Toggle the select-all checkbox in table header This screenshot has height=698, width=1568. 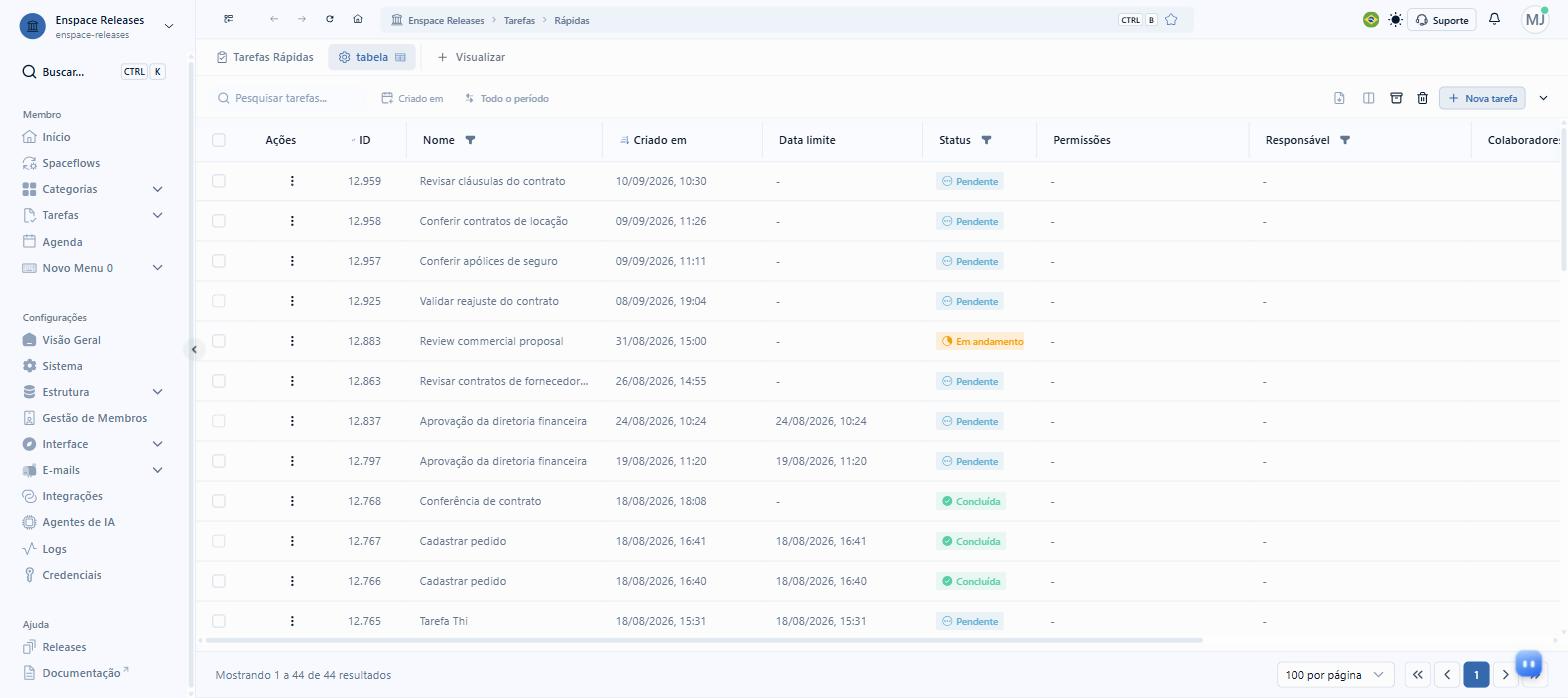[219, 140]
